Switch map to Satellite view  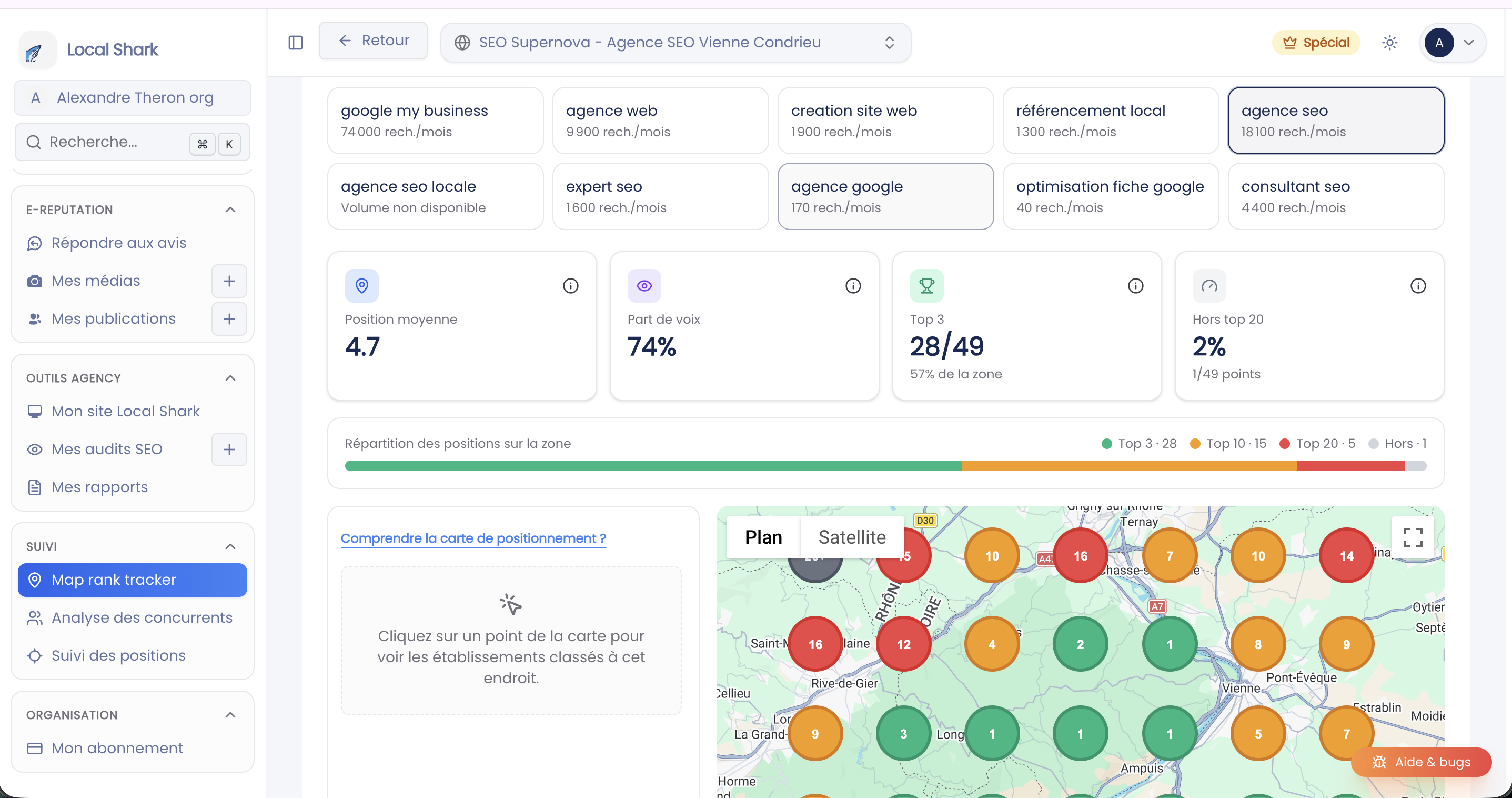852,537
